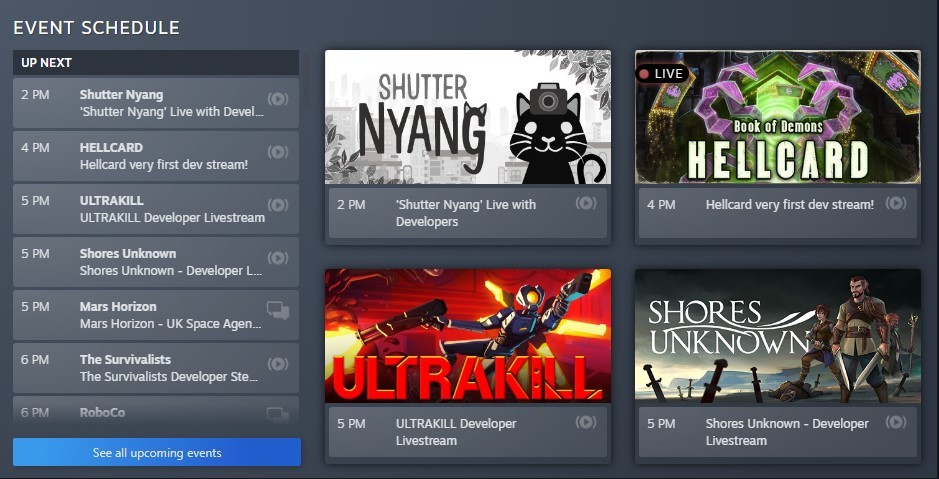Open the ULTRAKILL banner image

pos(468,336)
